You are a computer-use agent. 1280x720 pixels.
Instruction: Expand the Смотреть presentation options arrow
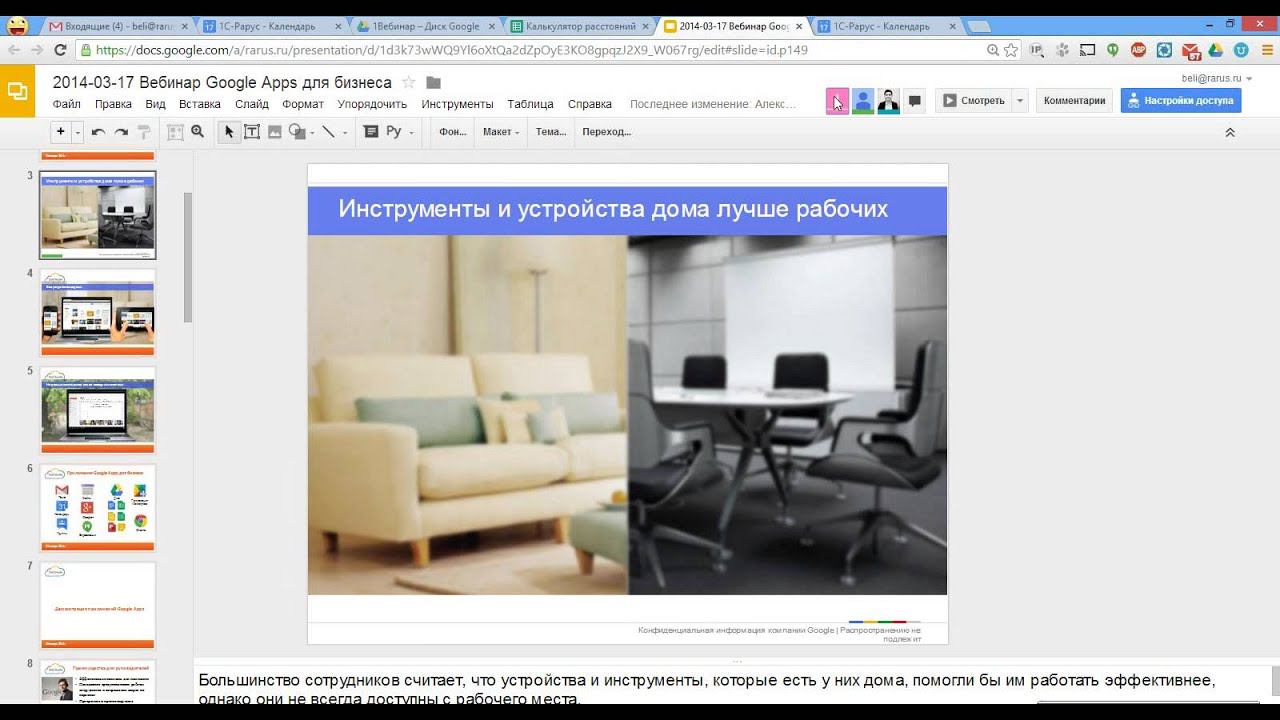click(x=1020, y=100)
